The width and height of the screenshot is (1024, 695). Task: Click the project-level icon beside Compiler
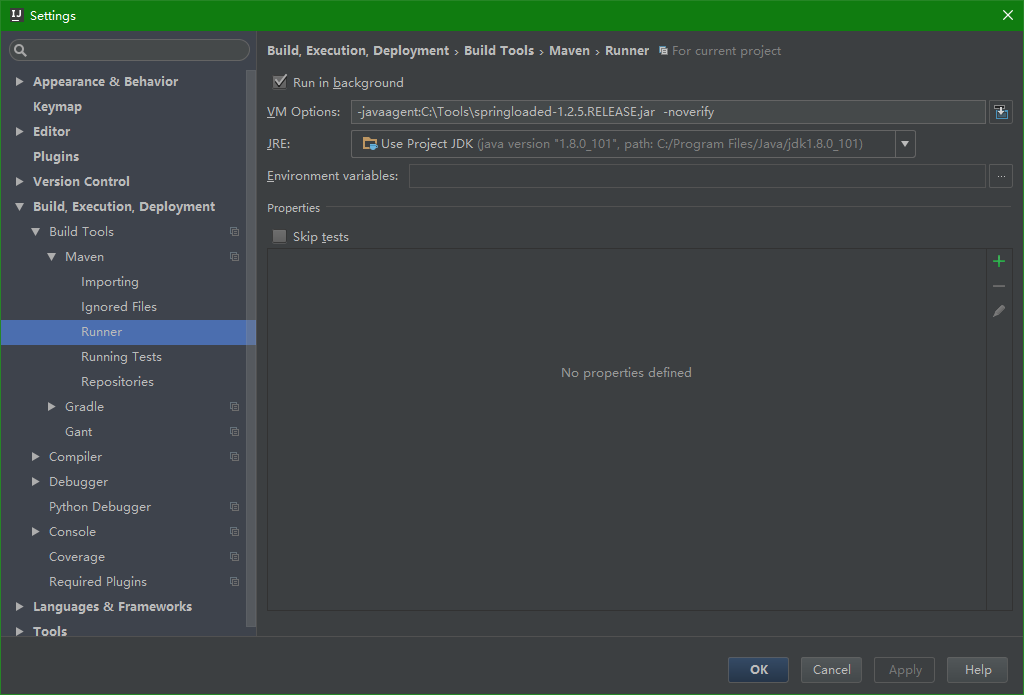pos(234,457)
